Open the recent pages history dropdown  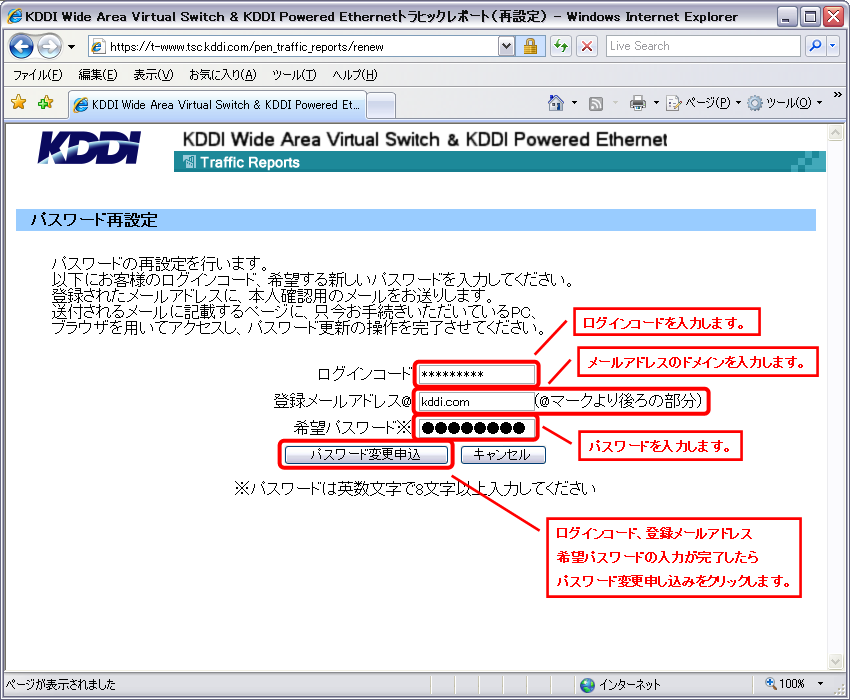72,47
